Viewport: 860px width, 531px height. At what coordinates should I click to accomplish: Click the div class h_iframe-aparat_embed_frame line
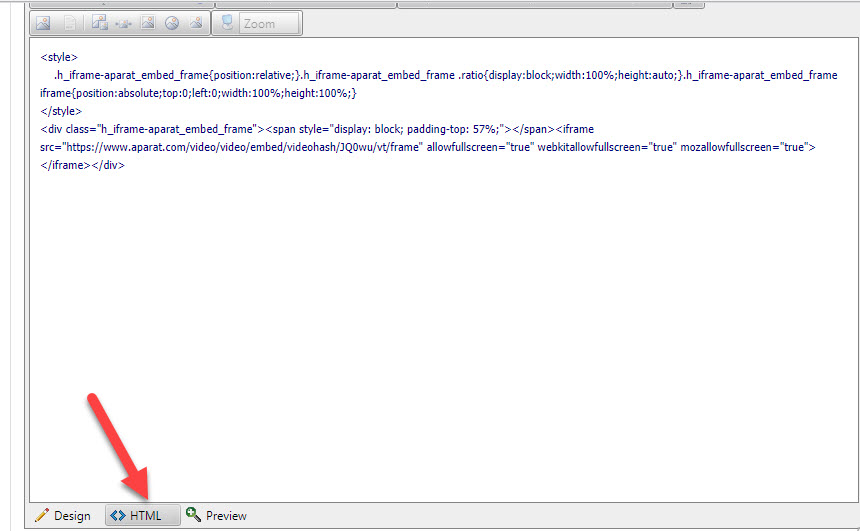pyautogui.click(x=150, y=129)
